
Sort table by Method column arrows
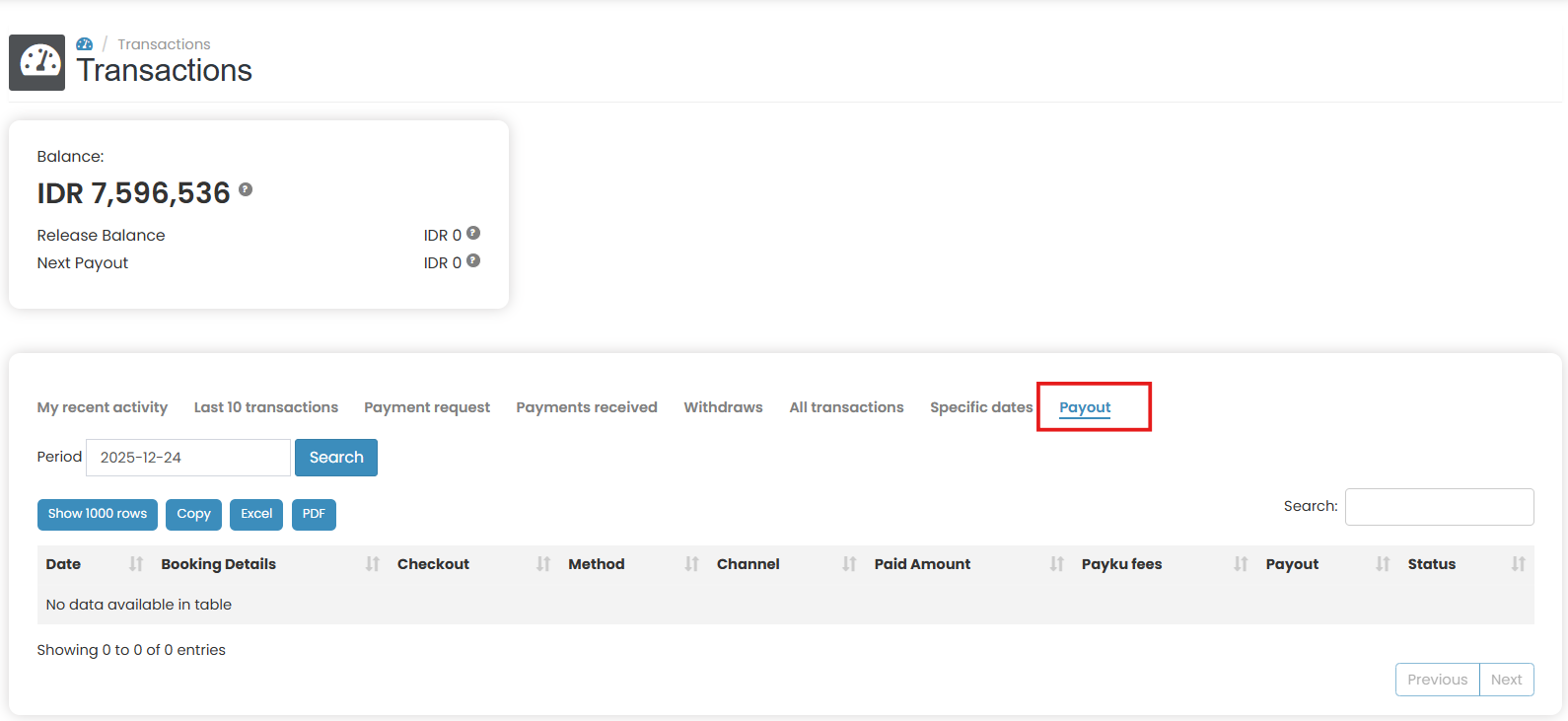(x=692, y=564)
